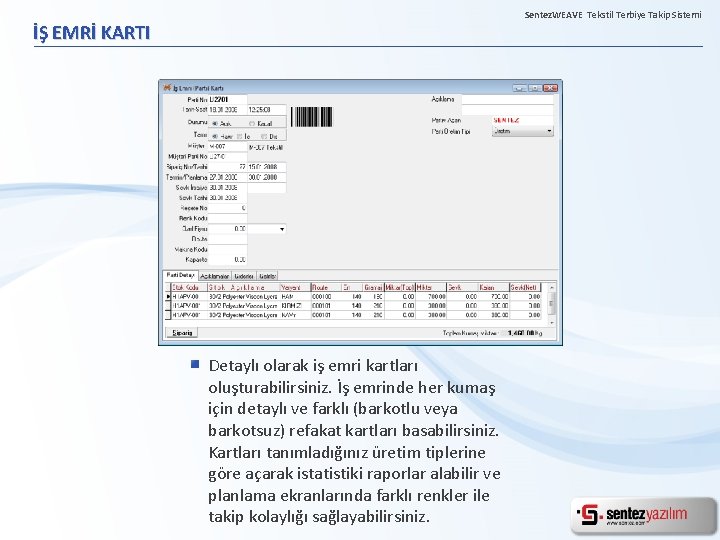Click the Müşteri Parti No field
The height and width of the screenshot is (540, 720).
click(x=228, y=157)
